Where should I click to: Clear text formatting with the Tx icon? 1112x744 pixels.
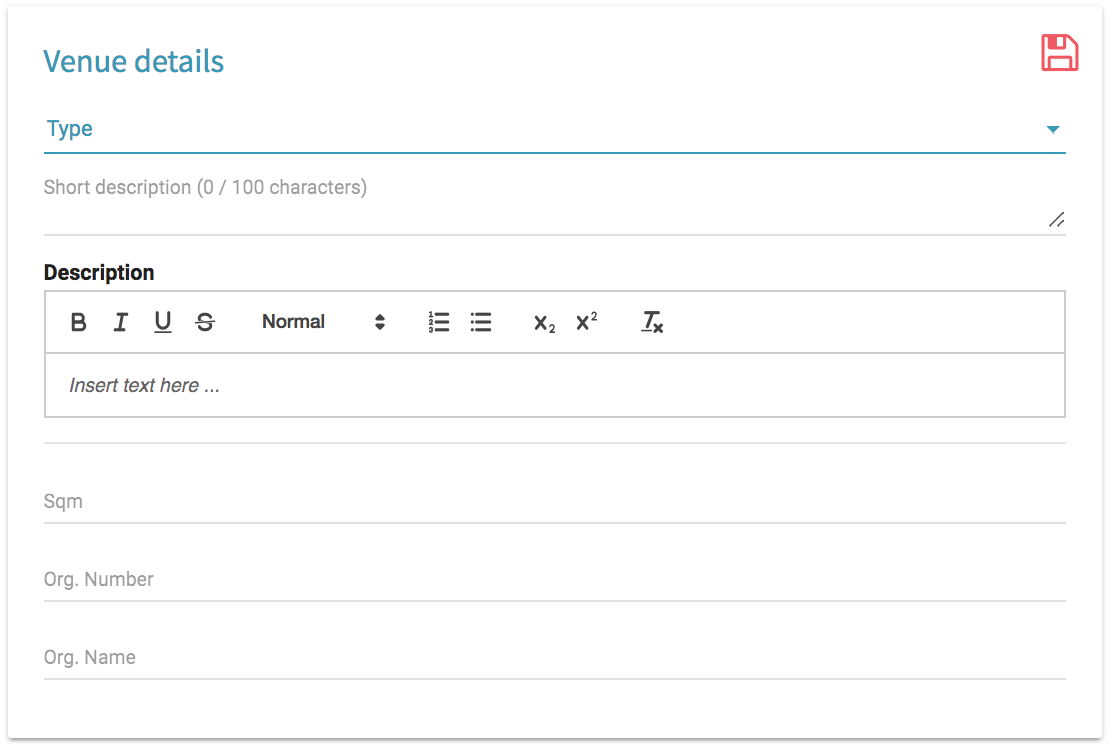tap(652, 322)
